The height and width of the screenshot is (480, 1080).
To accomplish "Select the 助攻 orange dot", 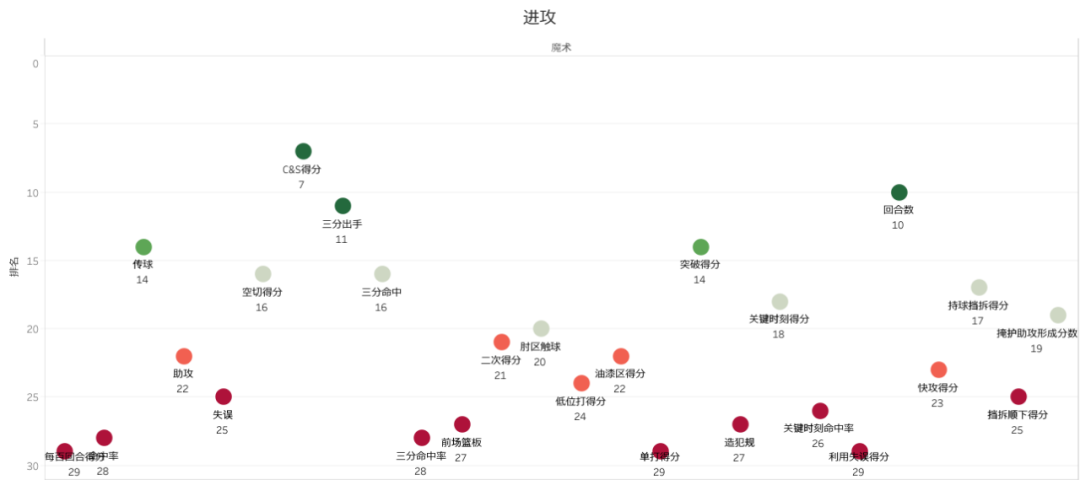I will [183, 356].
